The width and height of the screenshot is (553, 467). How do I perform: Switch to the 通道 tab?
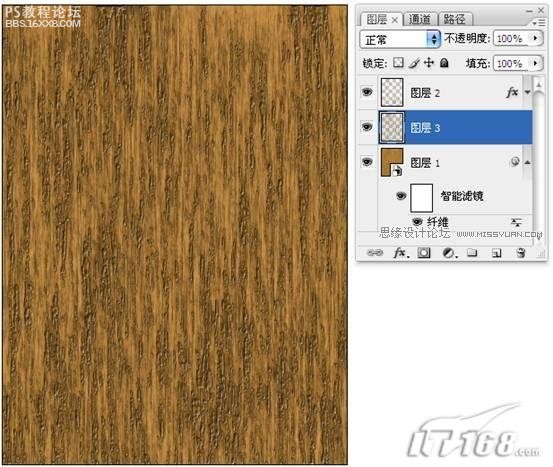[420, 19]
